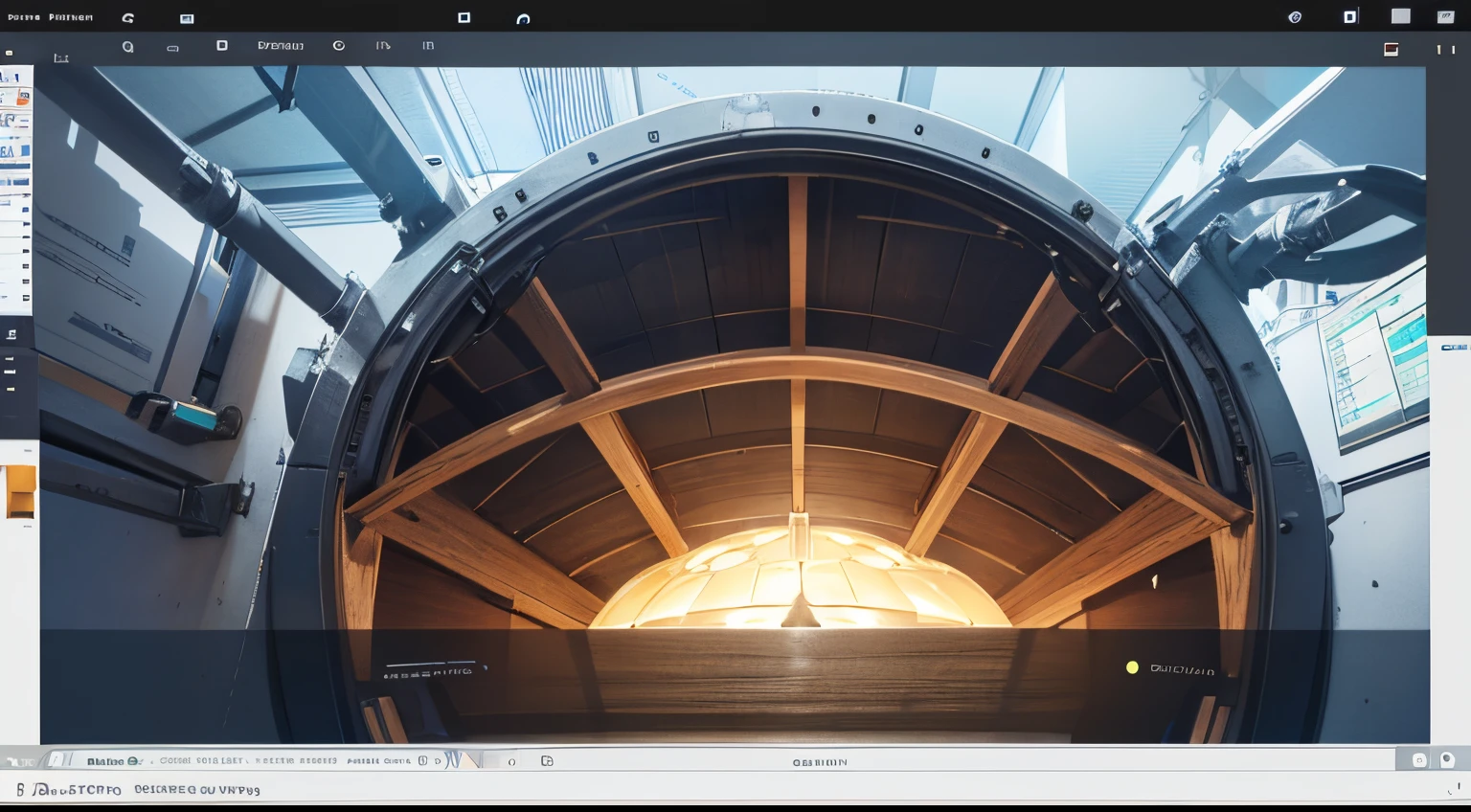Viewport: 1471px width, 812px height.
Task: Click the rounded square icon in the toolbar
Action: click(x=222, y=45)
